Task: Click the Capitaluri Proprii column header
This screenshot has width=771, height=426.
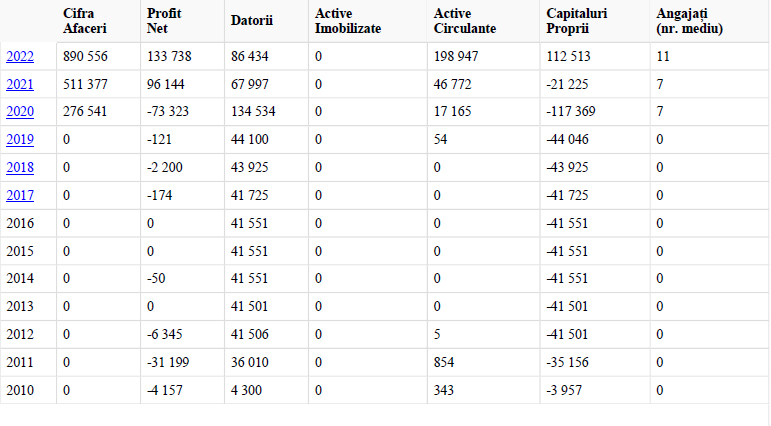Action: click(595, 21)
